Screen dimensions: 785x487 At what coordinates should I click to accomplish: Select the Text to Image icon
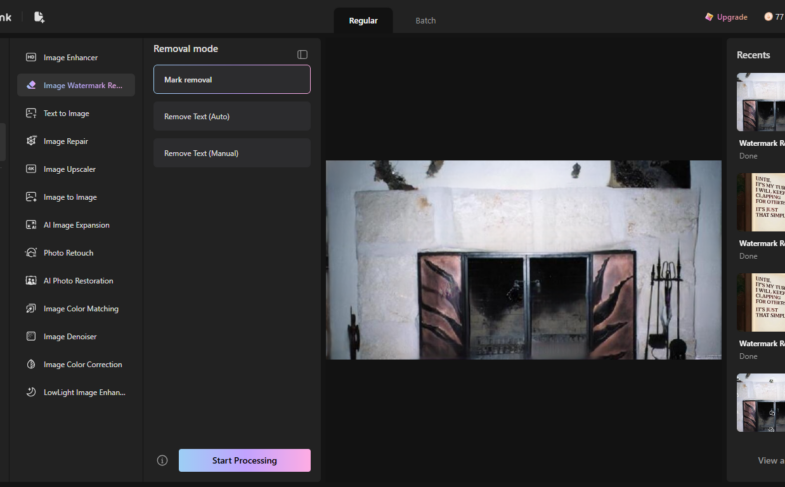(x=31, y=113)
